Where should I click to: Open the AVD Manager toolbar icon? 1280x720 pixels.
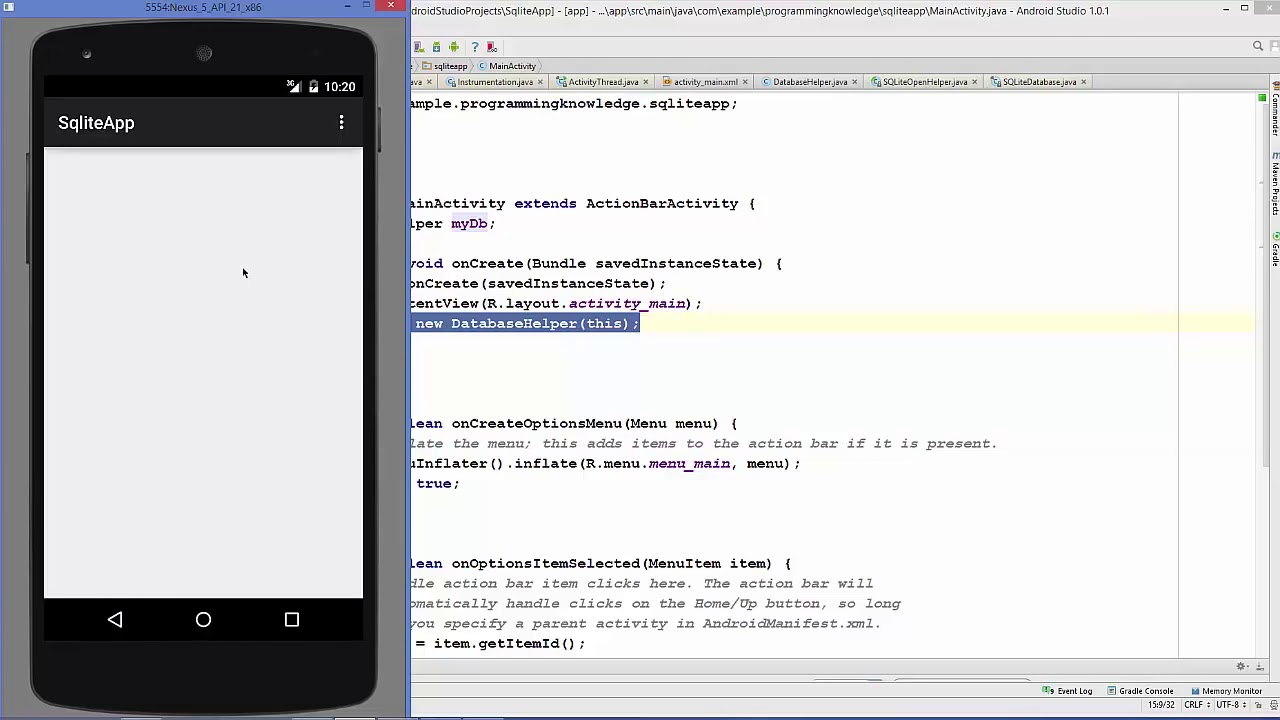[x=420, y=47]
